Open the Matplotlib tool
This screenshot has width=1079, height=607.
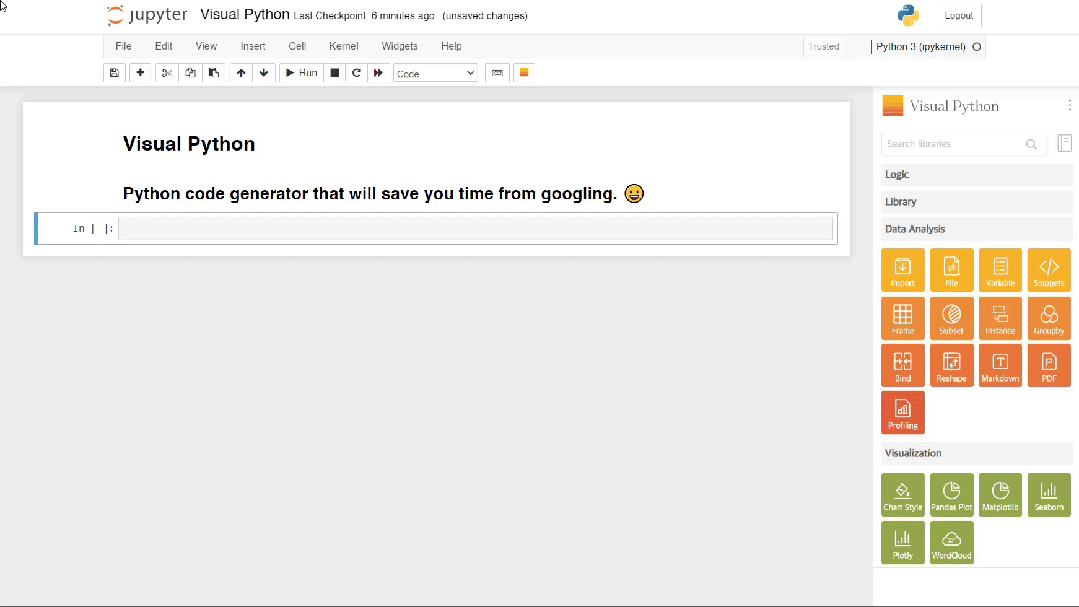[x=1001, y=494]
